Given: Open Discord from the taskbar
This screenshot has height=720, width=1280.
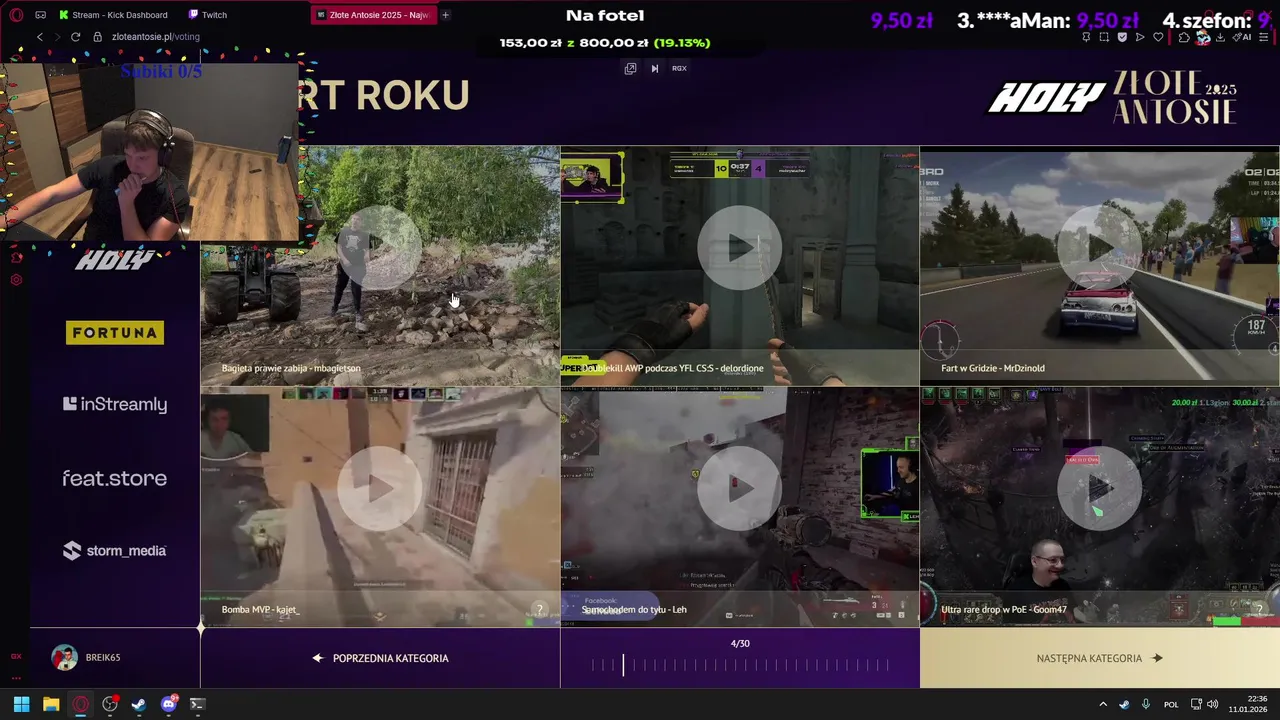Looking at the screenshot, I should 168,704.
